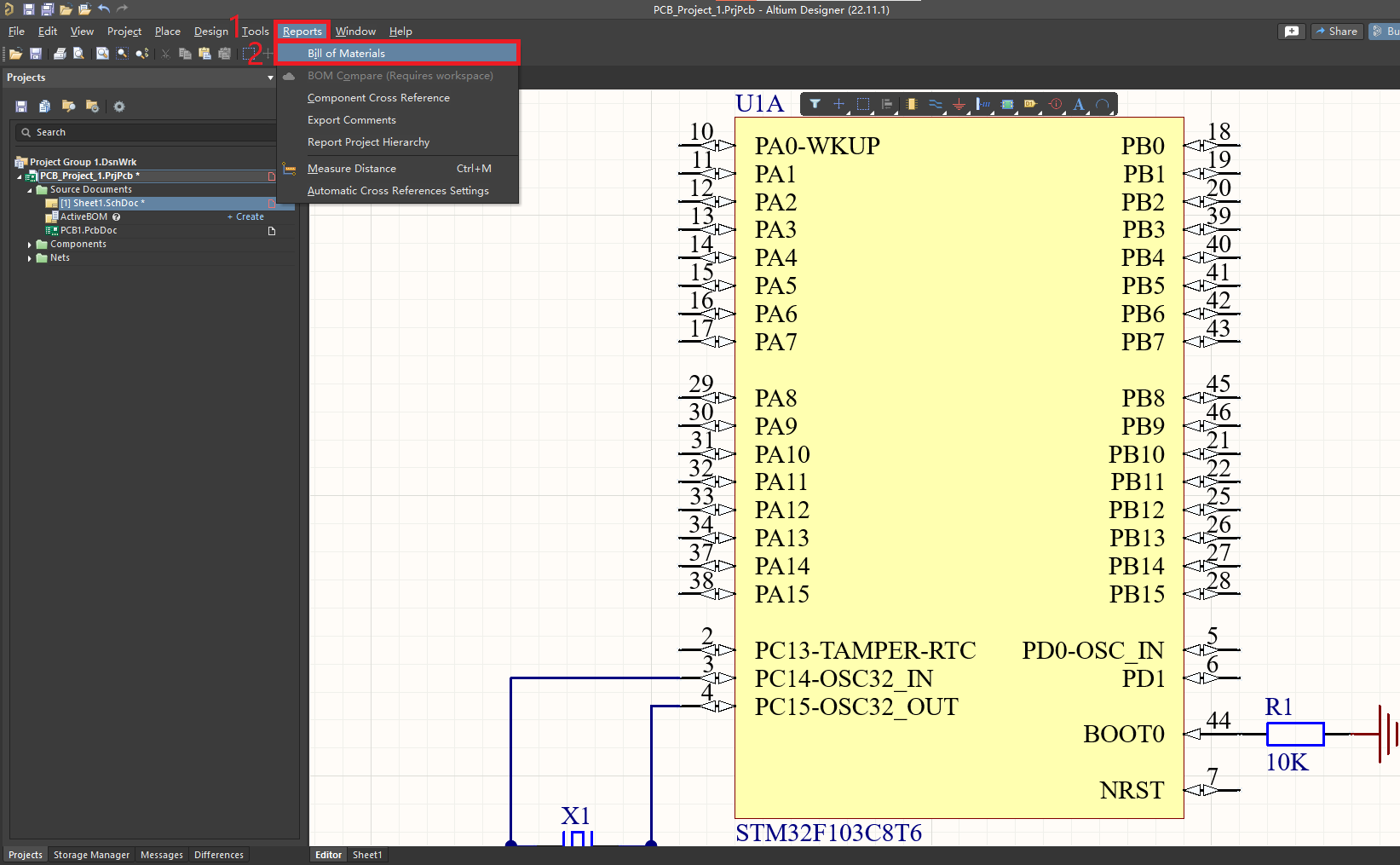The width and height of the screenshot is (1400, 865).
Task: Select the place wire tool
Action: pos(936,104)
